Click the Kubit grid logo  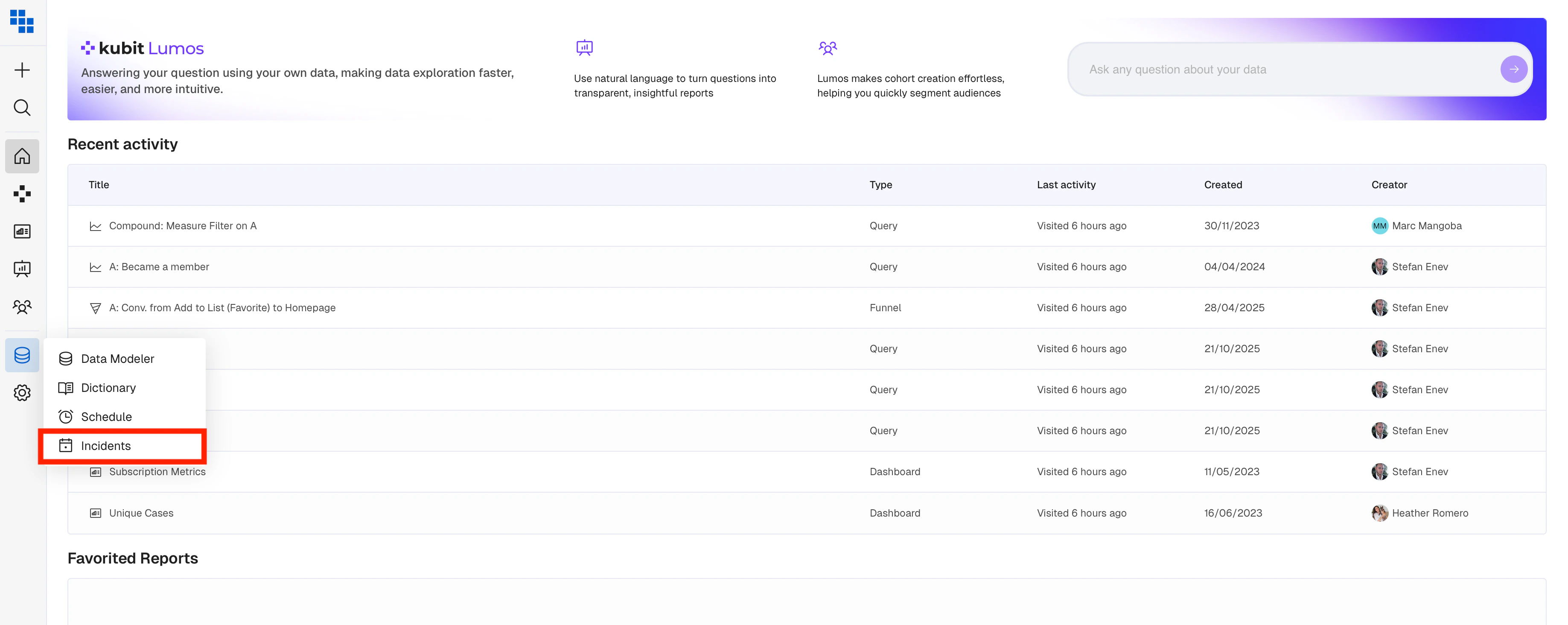pyautogui.click(x=22, y=21)
